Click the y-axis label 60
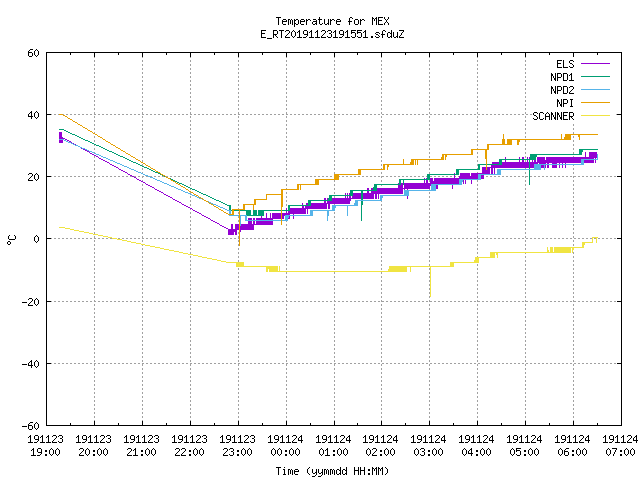Image resolution: width=640 pixels, height=480 pixels. 33,53
